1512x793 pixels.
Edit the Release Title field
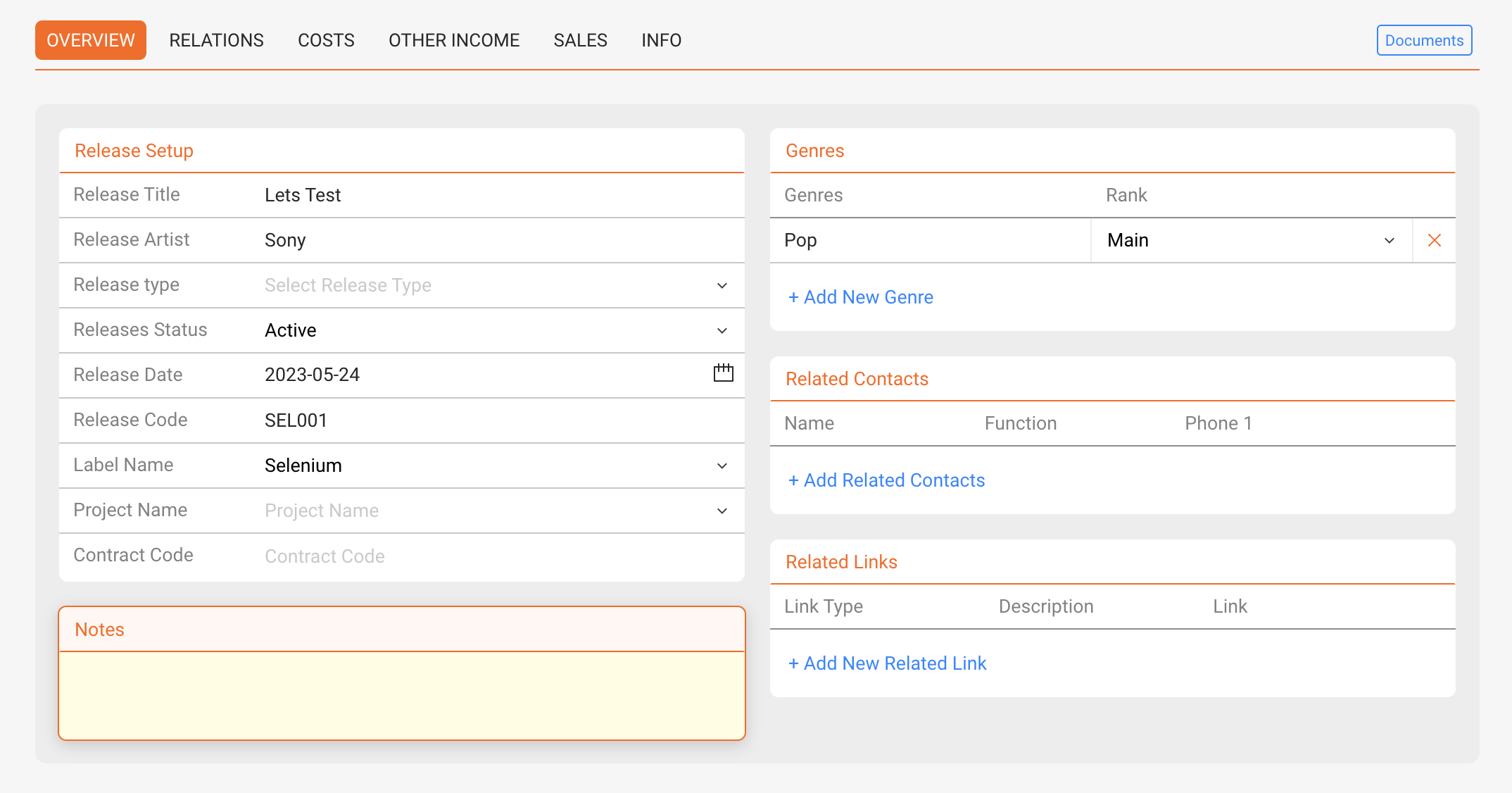coord(497,195)
